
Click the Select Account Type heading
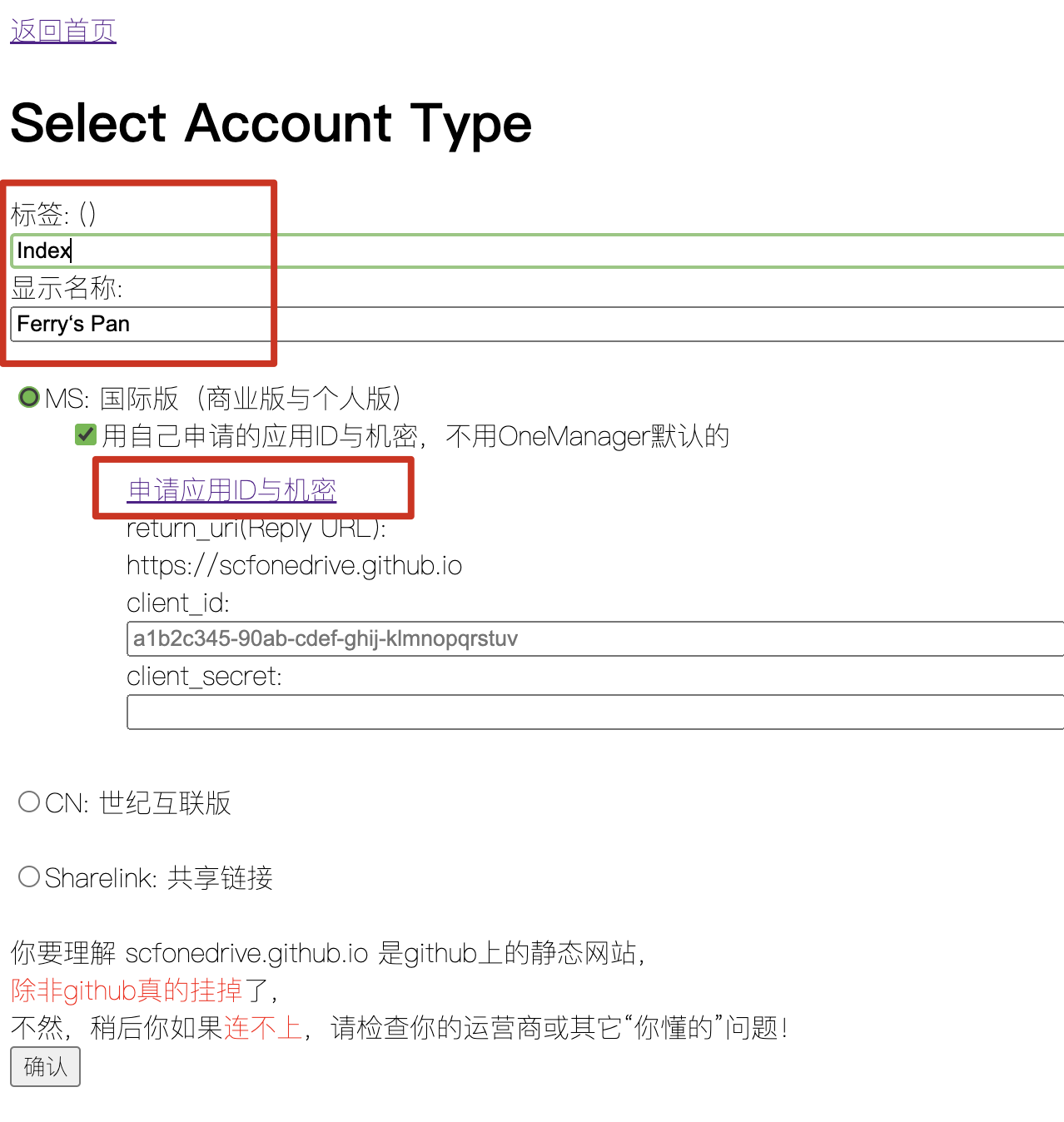271,123
